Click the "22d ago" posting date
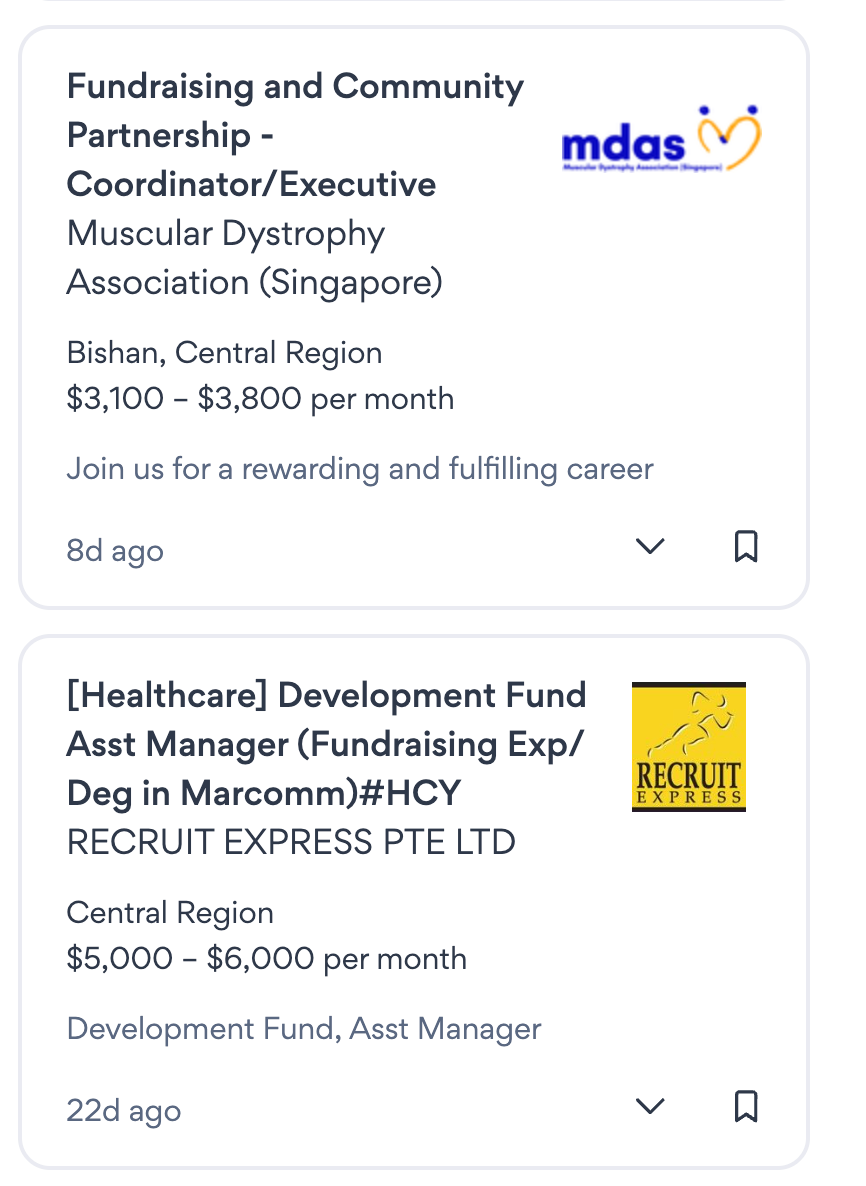This screenshot has width=866, height=1186. pos(124,1111)
